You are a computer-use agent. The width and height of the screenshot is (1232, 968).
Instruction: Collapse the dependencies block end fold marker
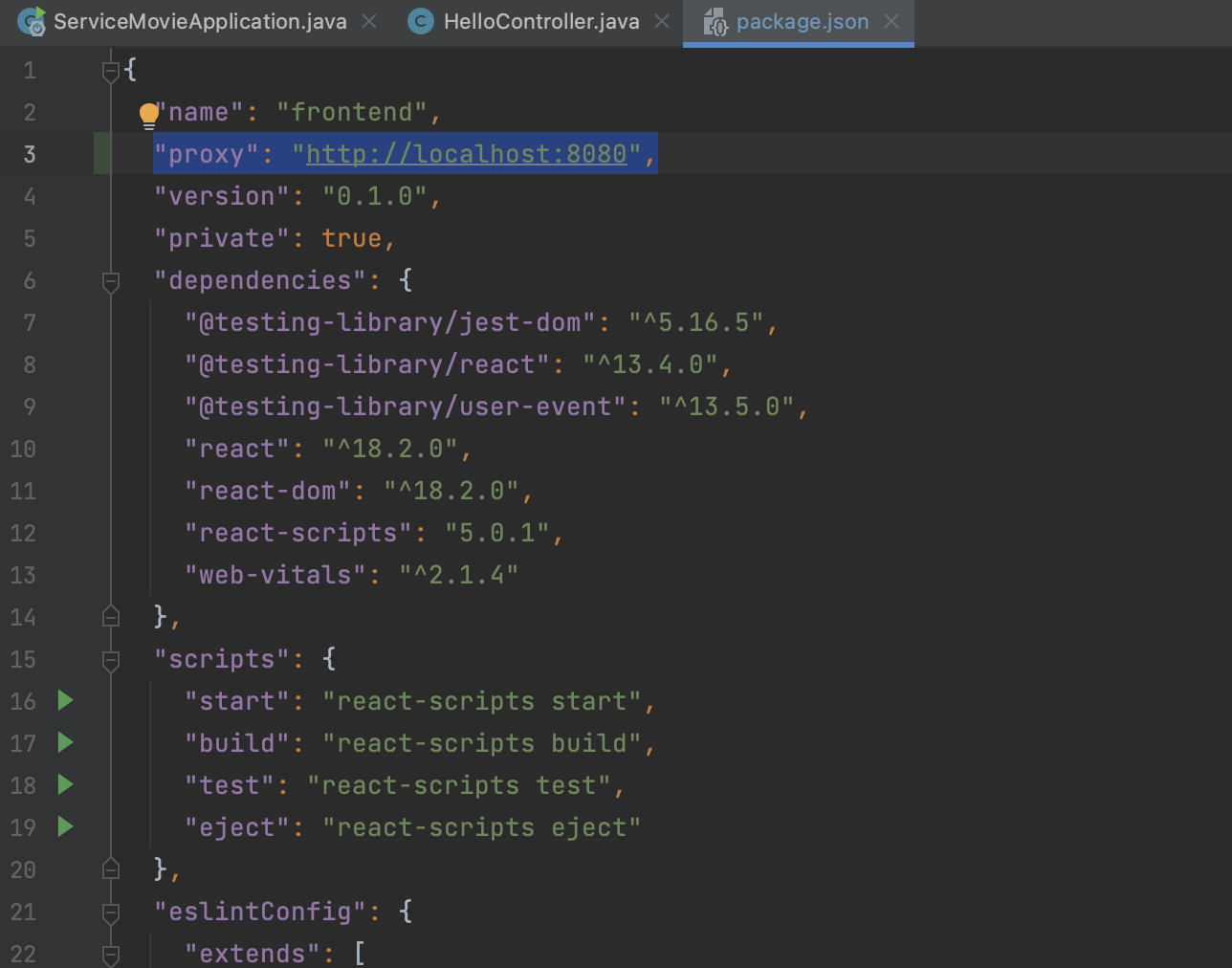(x=111, y=616)
